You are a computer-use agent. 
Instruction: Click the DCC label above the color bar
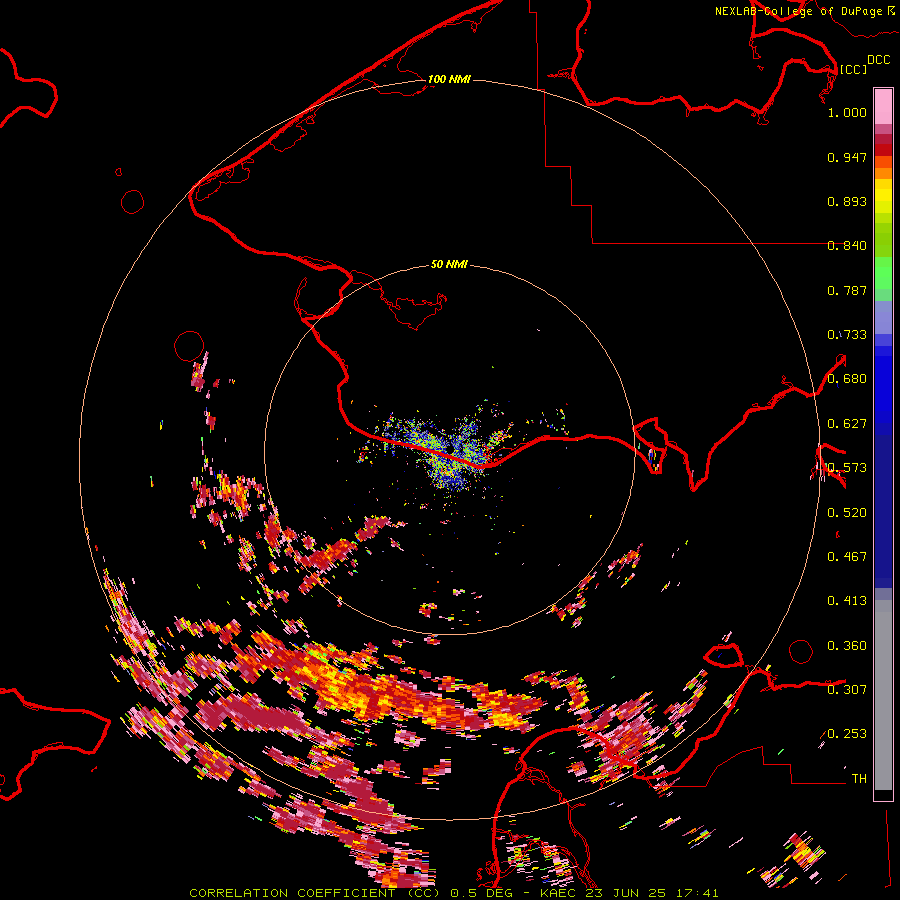coord(879,60)
